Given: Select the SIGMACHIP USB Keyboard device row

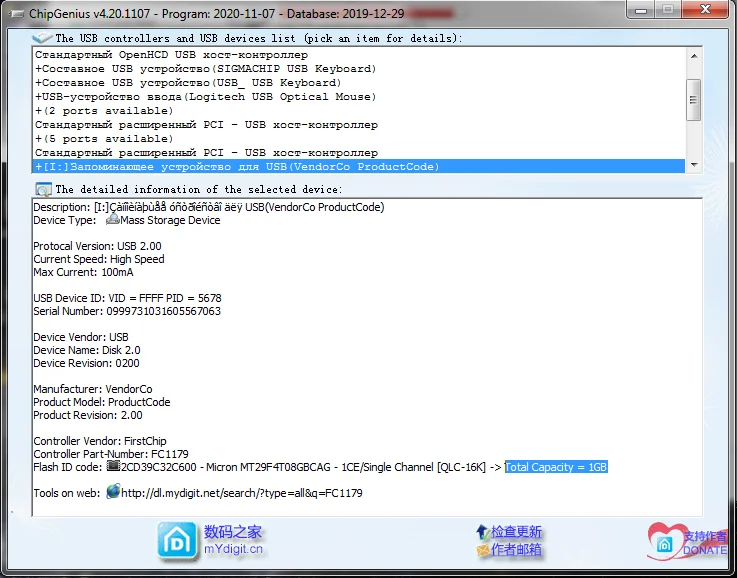Looking at the screenshot, I should (x=359, y=69).
